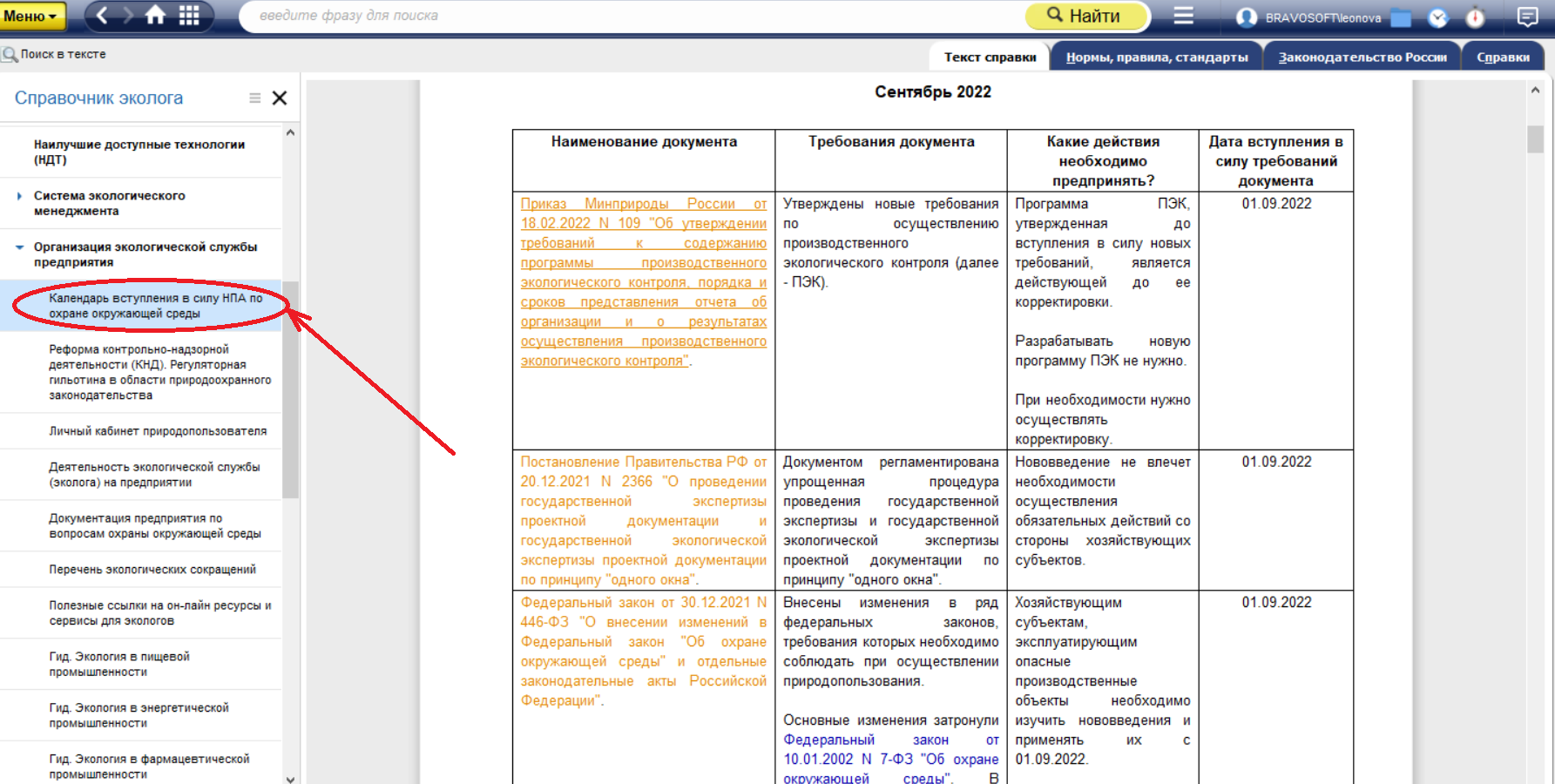Go forward with the right arrow

coord(127,15)
